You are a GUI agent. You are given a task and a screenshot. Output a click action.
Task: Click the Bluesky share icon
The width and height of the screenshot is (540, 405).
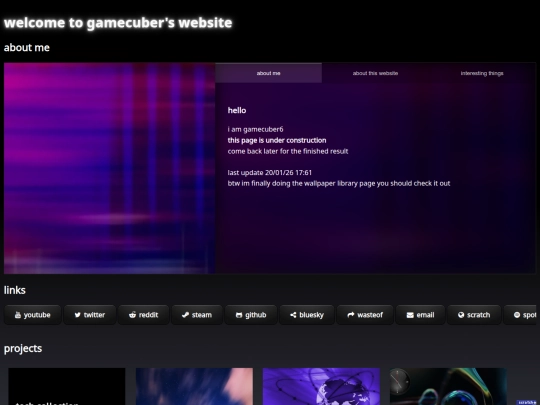[x=293, y=315]
